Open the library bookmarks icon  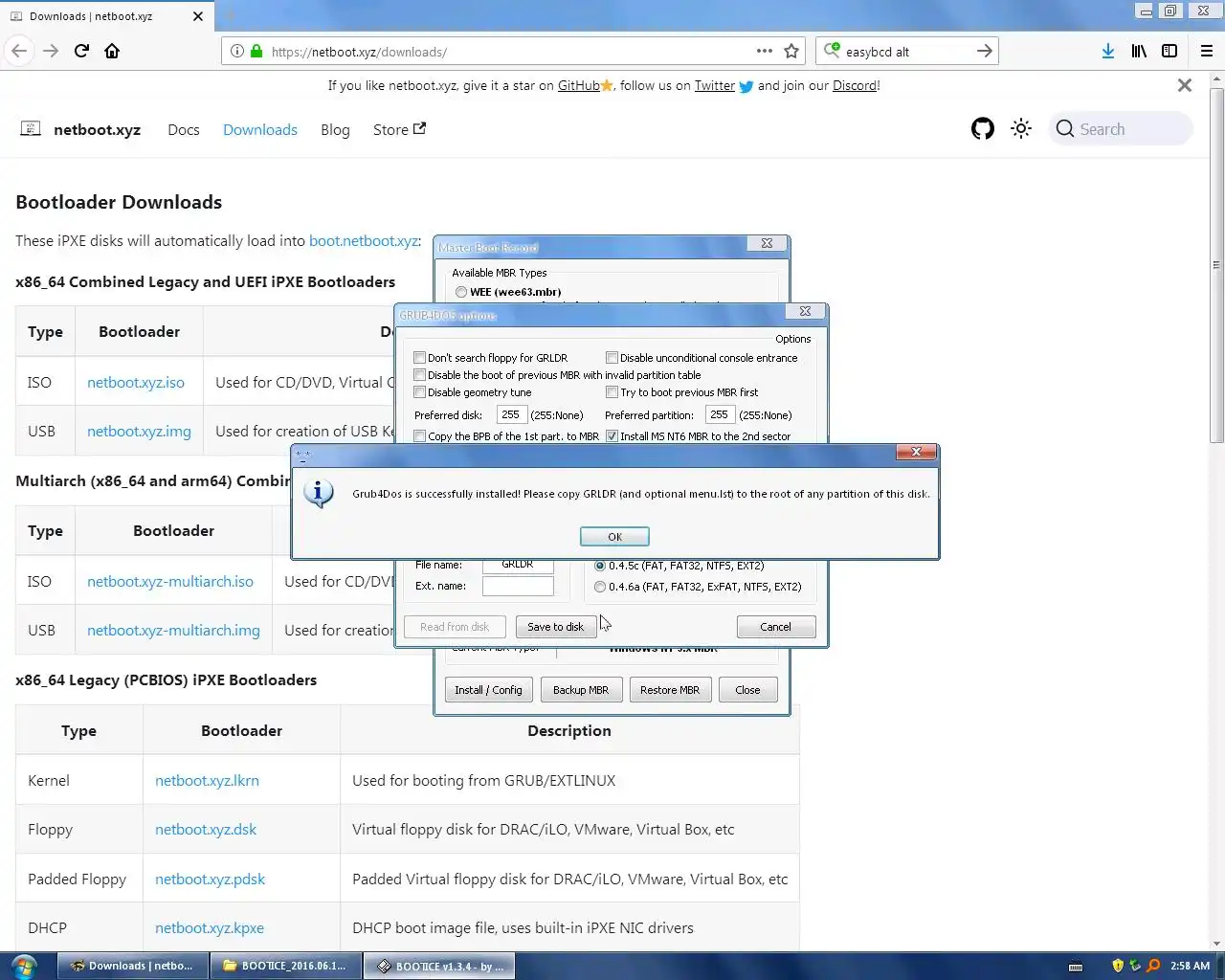[x=1139, y=51]
